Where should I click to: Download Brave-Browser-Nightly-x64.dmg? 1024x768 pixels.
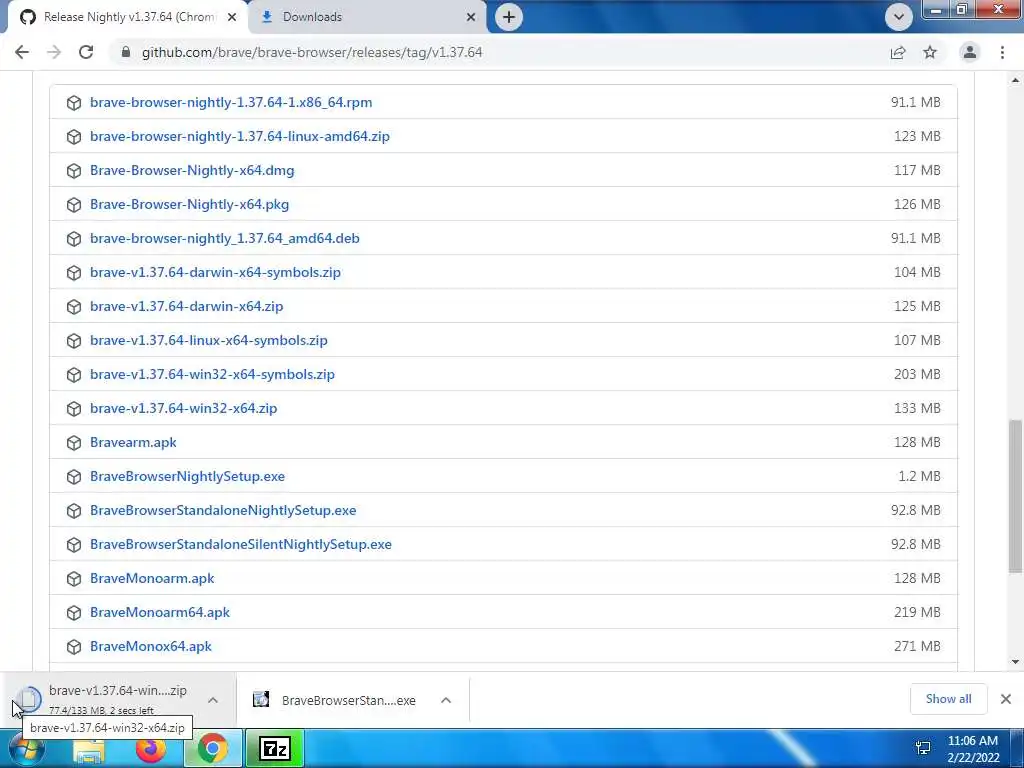(192, 170)
